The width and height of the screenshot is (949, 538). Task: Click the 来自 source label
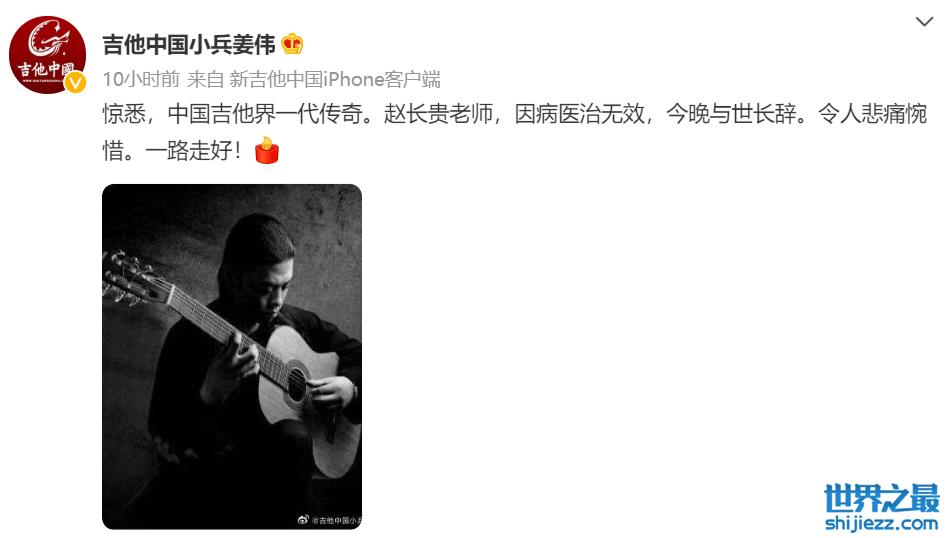pyautogui.click(x=205, y=79)
